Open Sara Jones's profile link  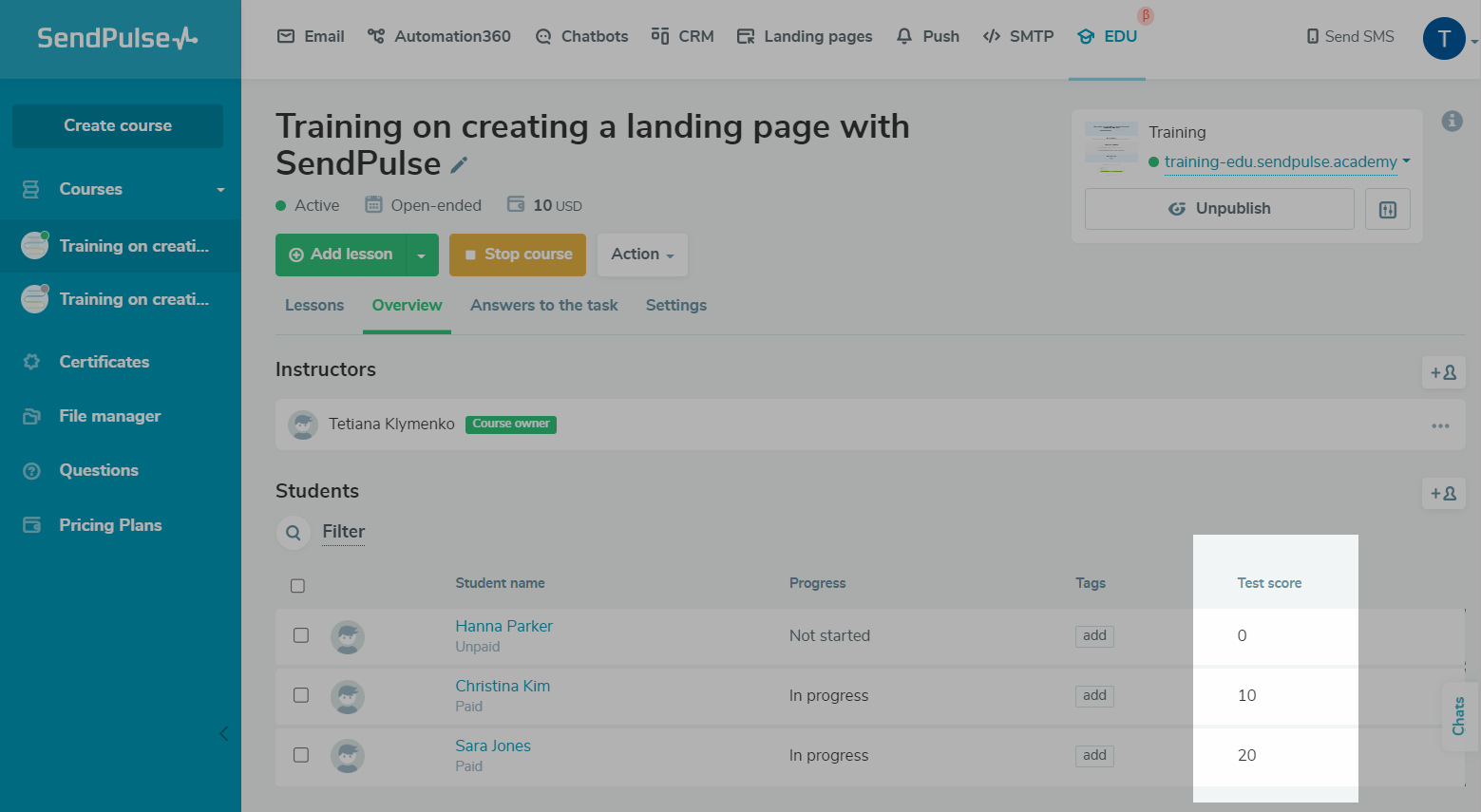pyautogui.click(x=493, y=746)
